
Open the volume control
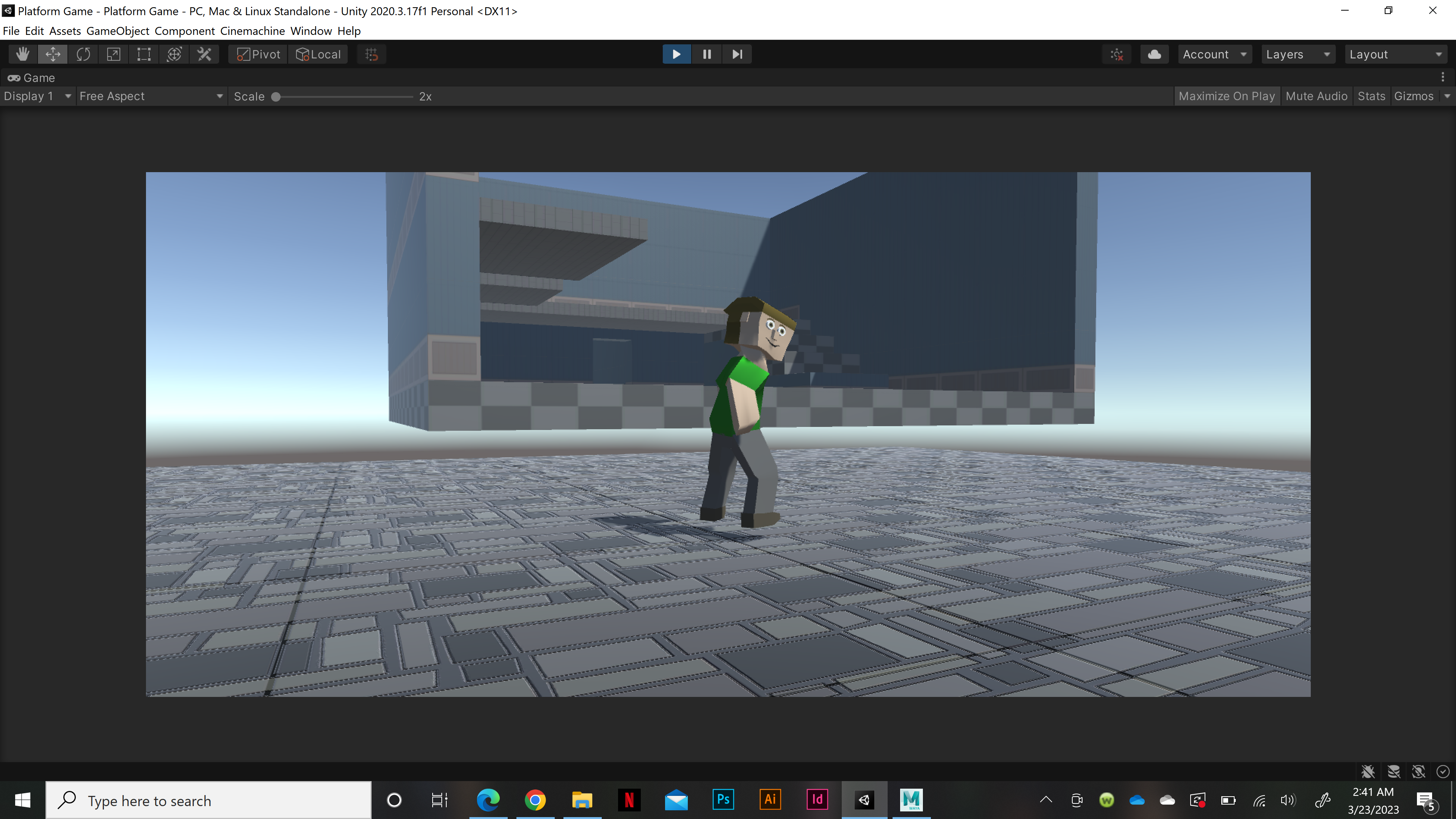[x=1288, y=800]
